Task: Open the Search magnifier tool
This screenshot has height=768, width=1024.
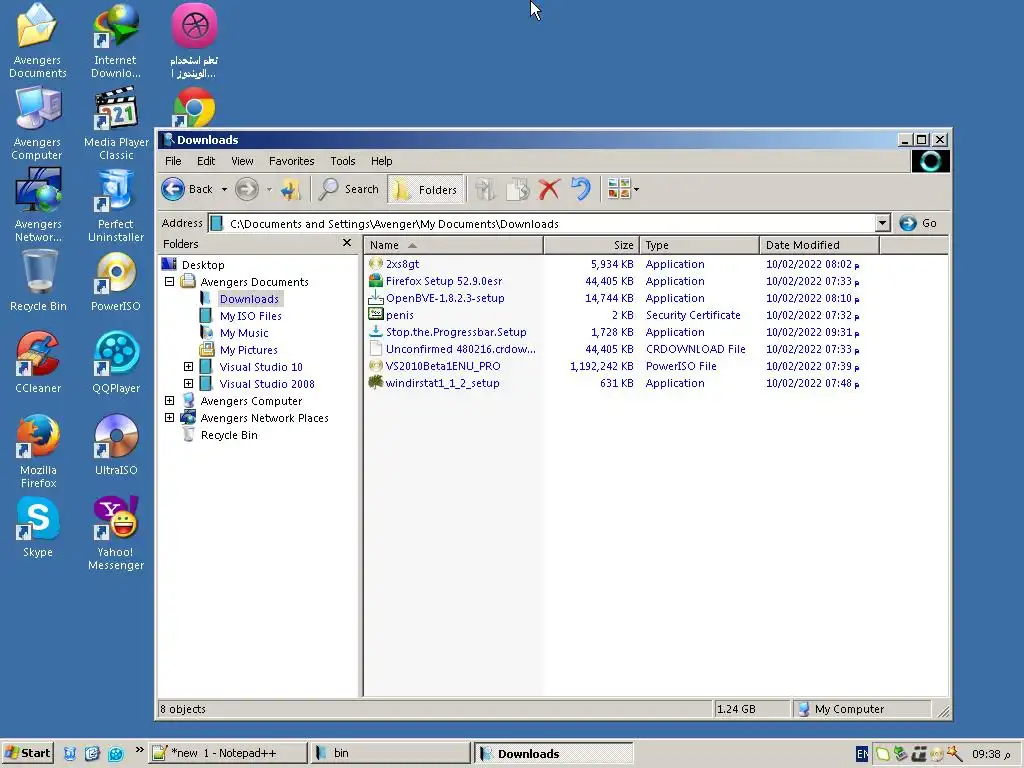Action: (x=349, y=189)
